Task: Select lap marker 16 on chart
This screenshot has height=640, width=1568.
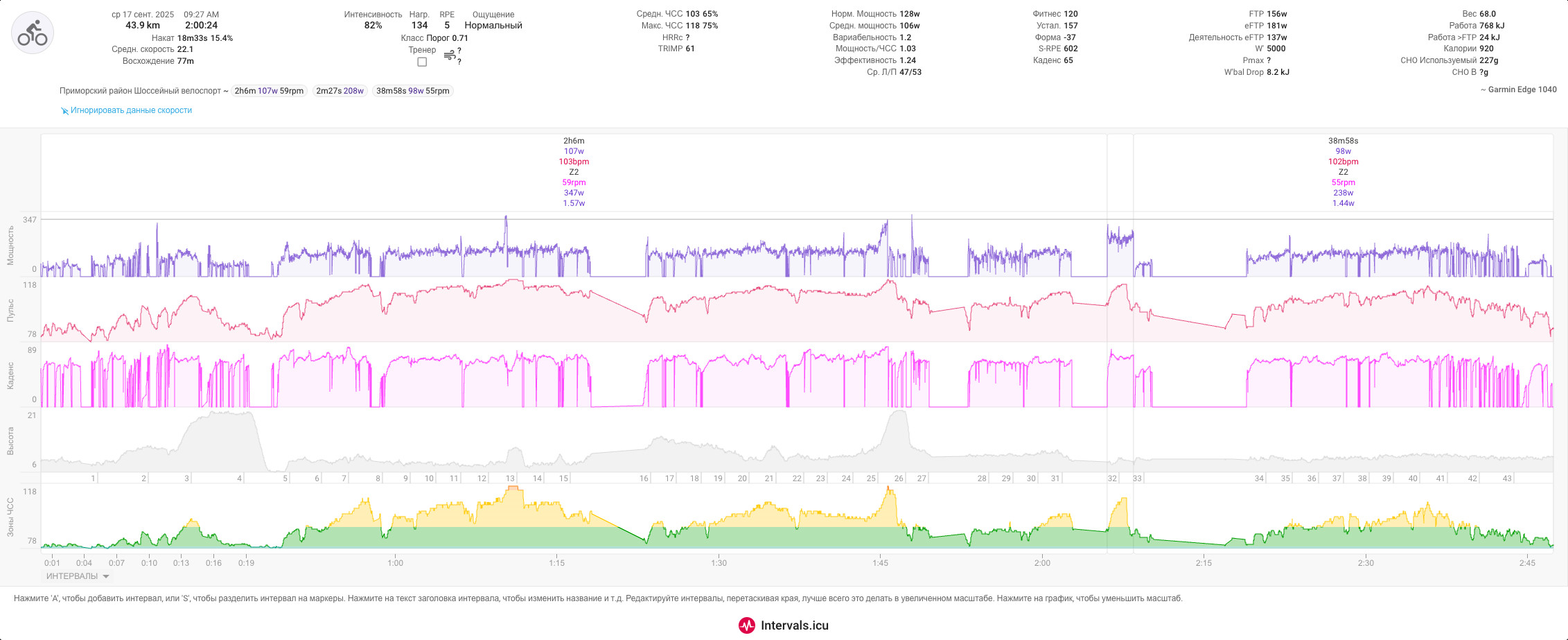Action: coord(644,478)
